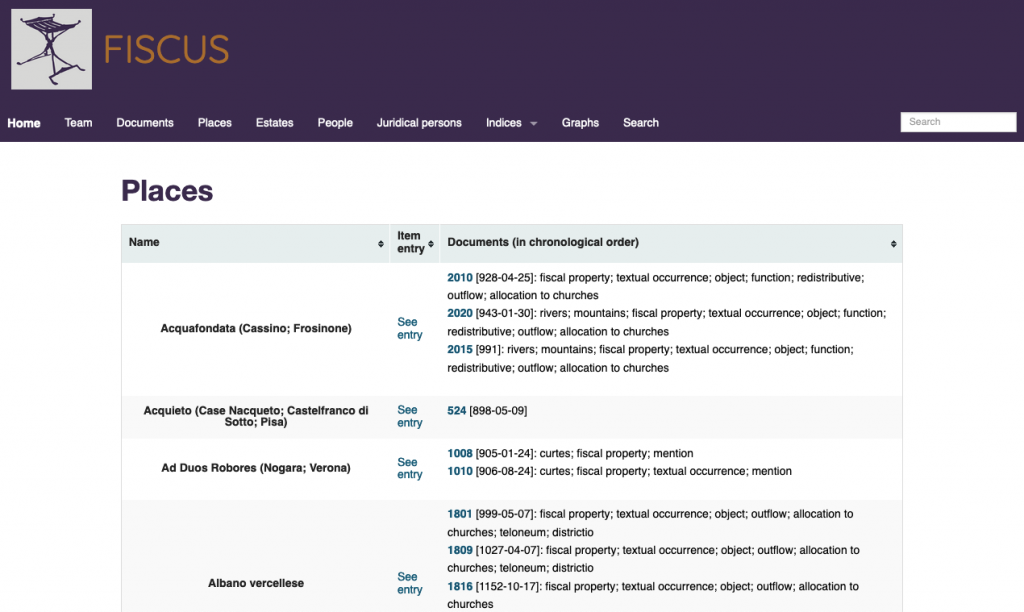Navigate to Places in navbar

(215, 123)
